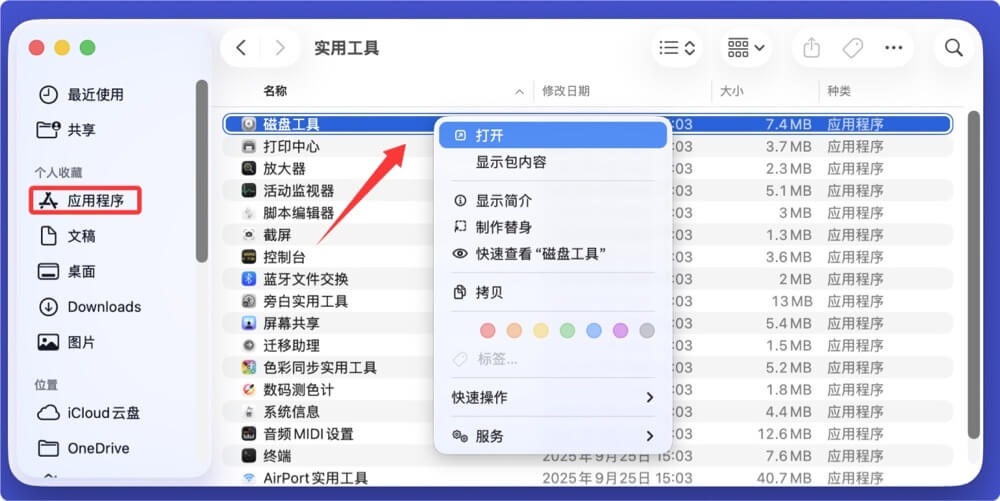Choose 打开 in the context menu
The width and height of the screenshot is (1000, 501).
tap(553, 135)
